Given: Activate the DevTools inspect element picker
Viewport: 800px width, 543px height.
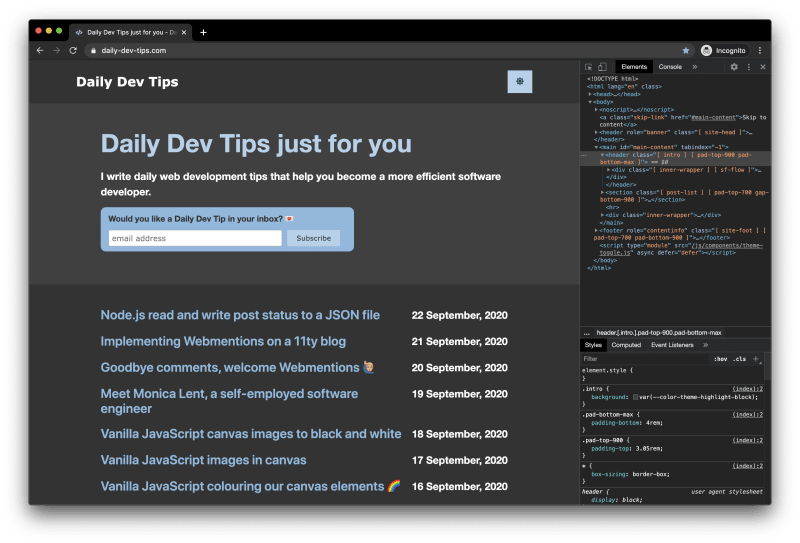Looking at the screenshot, I should [588, 67].
